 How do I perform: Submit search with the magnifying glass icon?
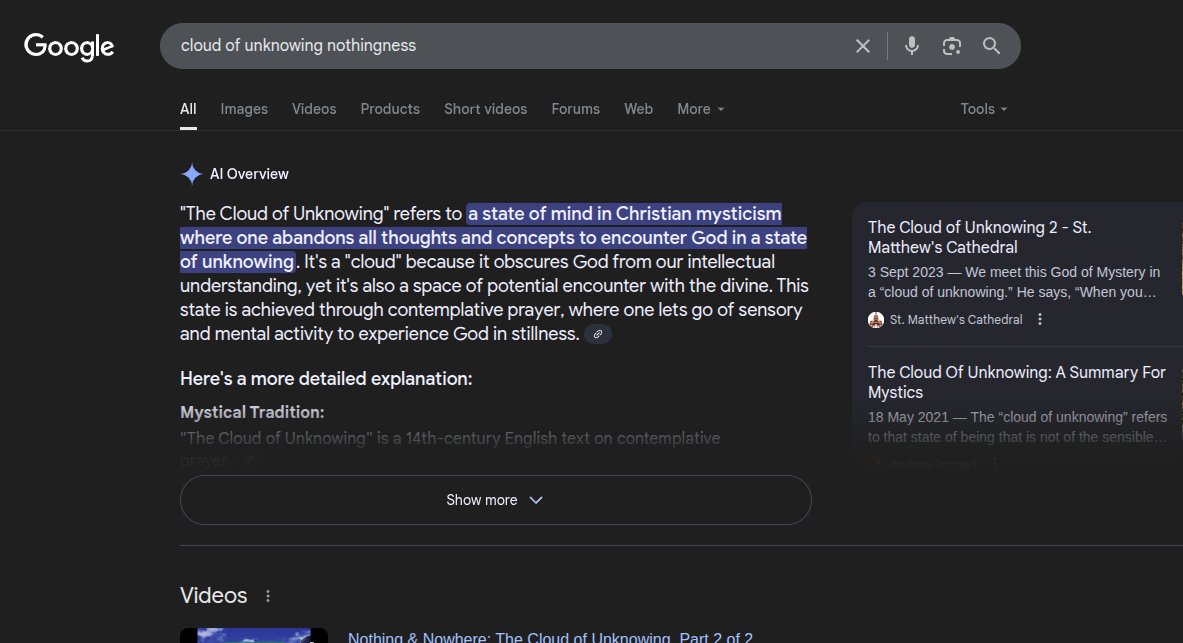(991, 46)
